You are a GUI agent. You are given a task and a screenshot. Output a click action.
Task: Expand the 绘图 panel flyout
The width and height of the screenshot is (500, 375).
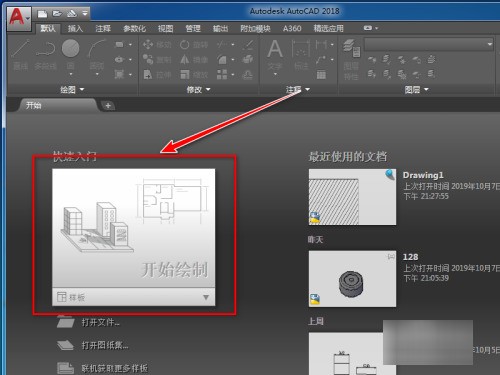(x=72, y=89)
